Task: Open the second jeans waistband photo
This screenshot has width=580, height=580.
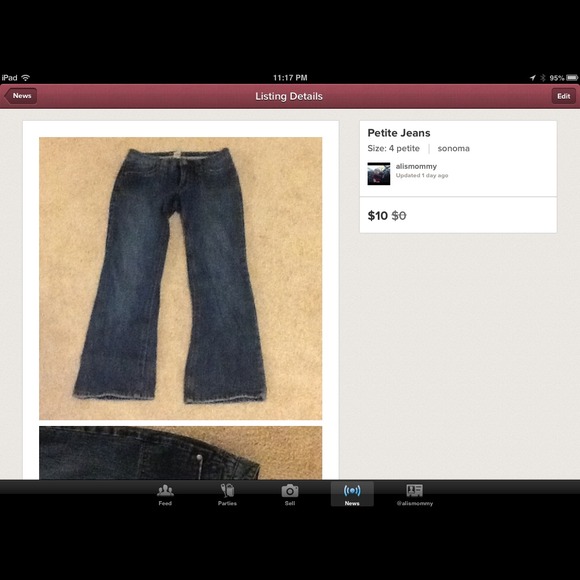Action: click(181, 453)
